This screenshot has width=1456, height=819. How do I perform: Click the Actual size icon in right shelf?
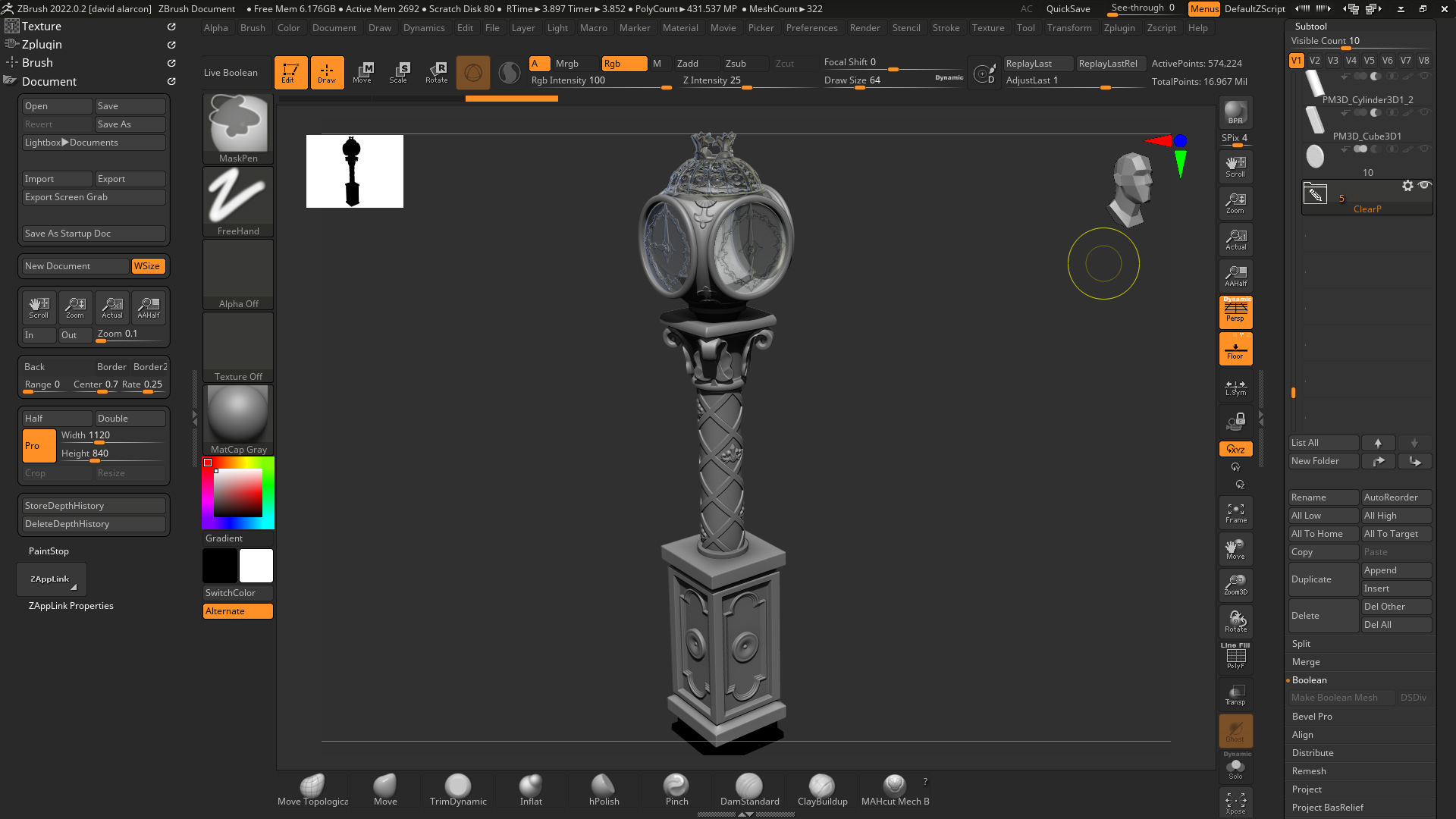click(x=1235, y=240)
